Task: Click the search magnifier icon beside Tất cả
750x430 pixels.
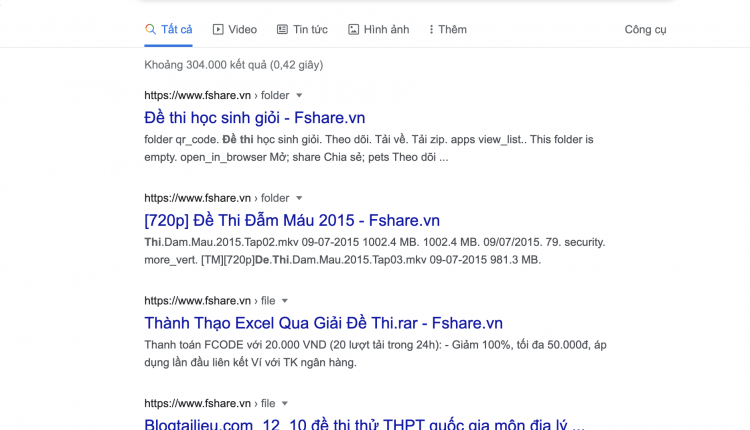Action: click(150, 29)
